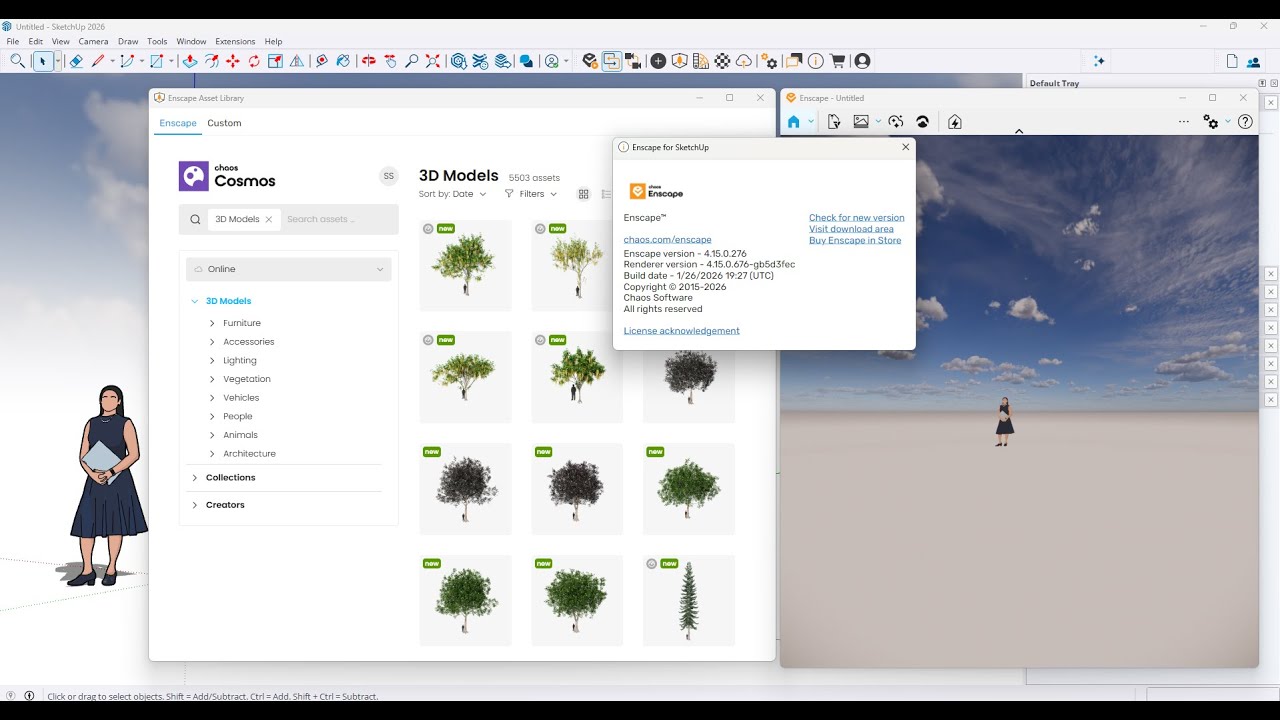Click the Check for new version link
Viewport: 1280px width, 720px height.
click(857, 218)
